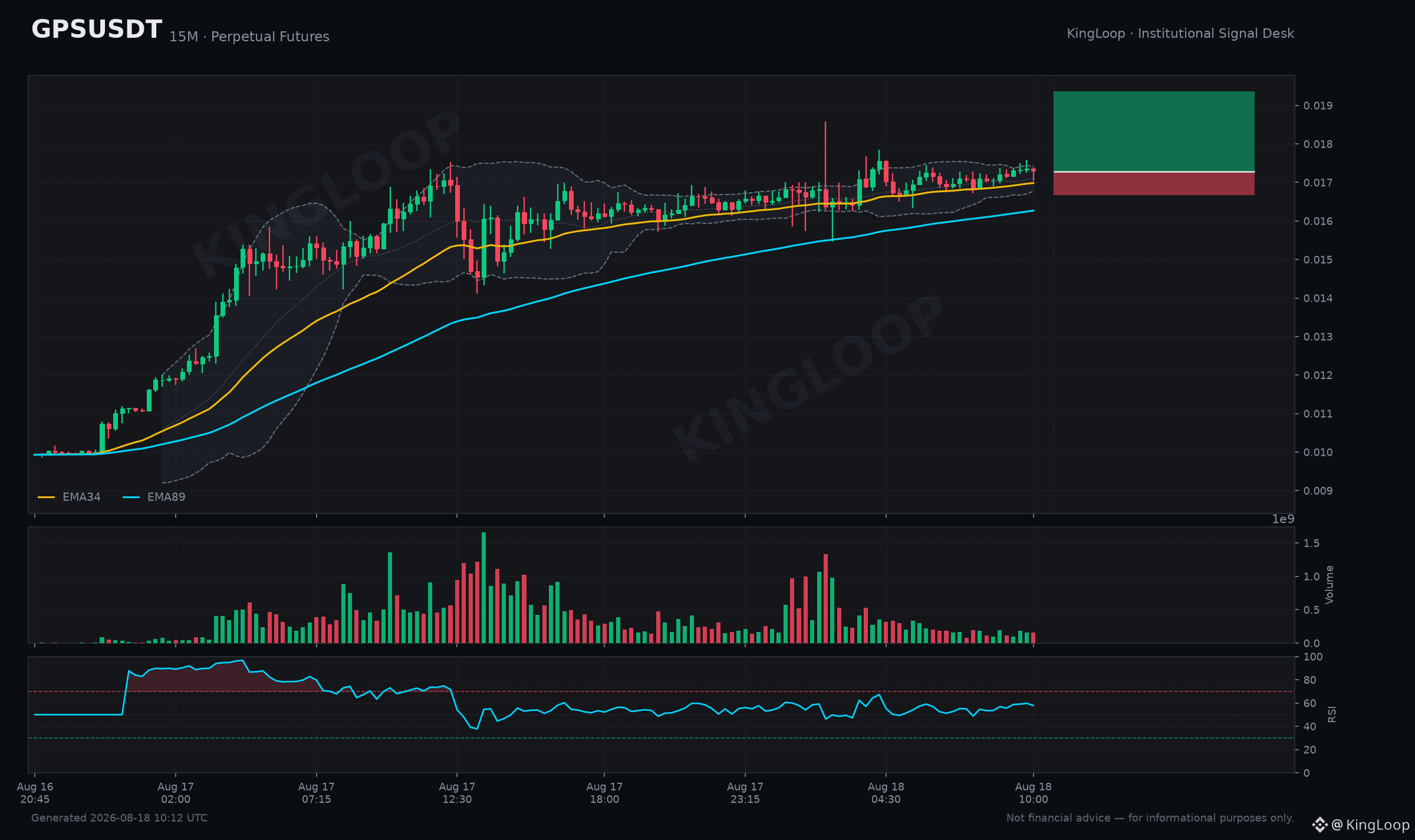This screenshot has width=1415, height=840.
Task: Click the long red upper-wick candle near 0.0185
Action: [x=825, y=165]
